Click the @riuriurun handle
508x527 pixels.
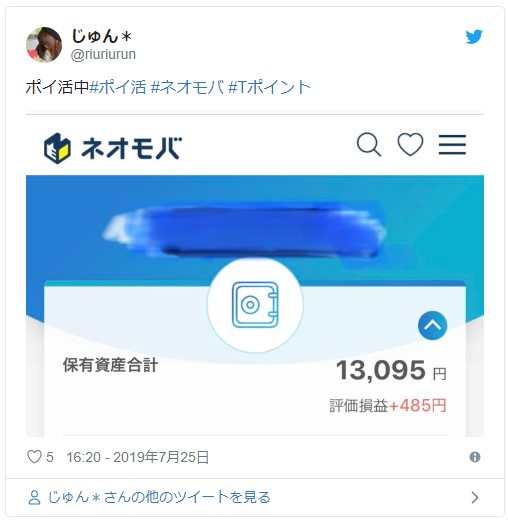pos(103,54)
